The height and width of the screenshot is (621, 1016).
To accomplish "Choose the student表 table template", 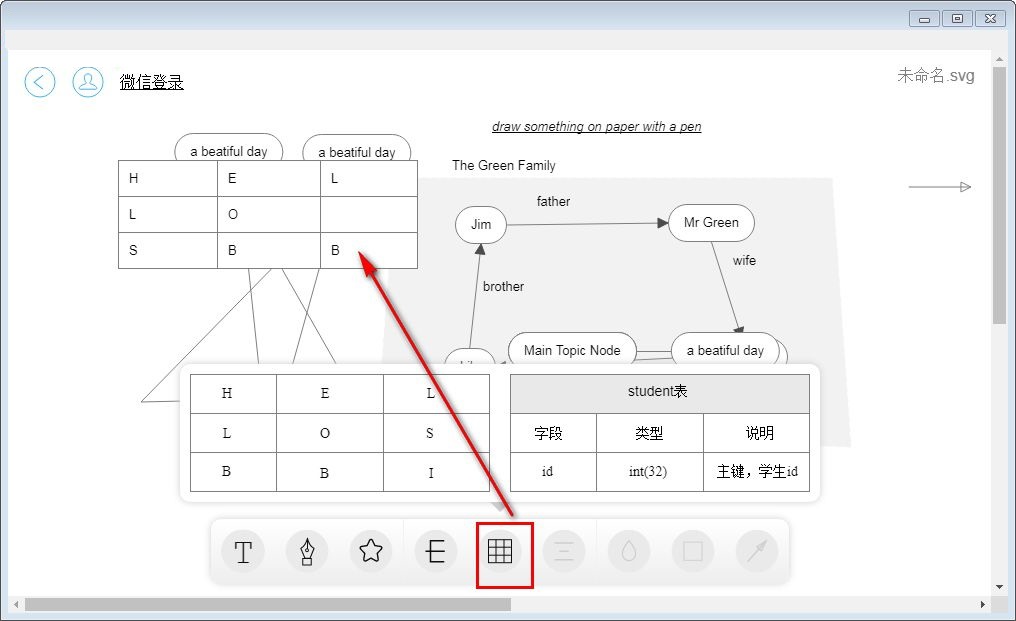I will click(659, 433).
